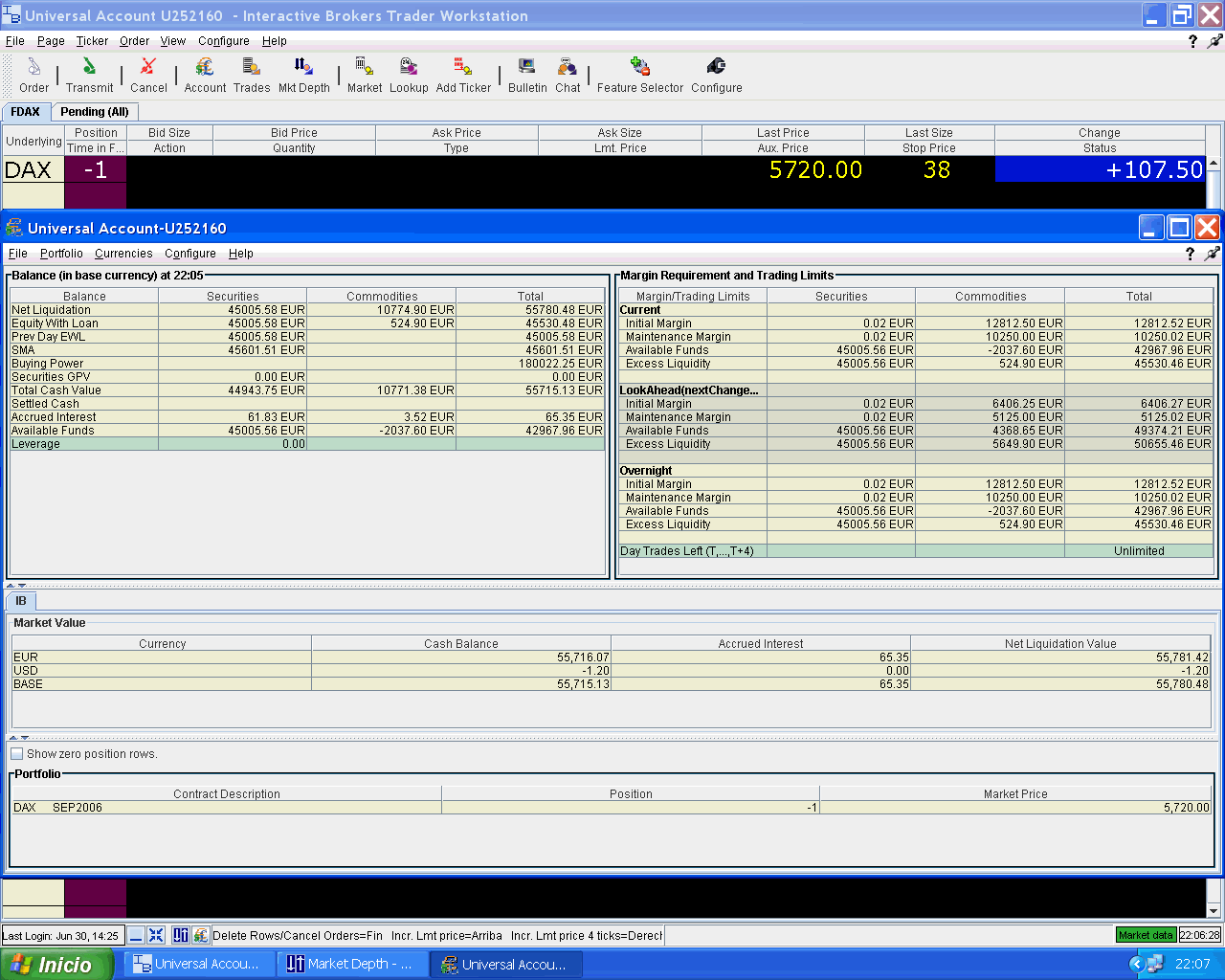Switch to the Pending (All) tab

click(x=95, y=112)
